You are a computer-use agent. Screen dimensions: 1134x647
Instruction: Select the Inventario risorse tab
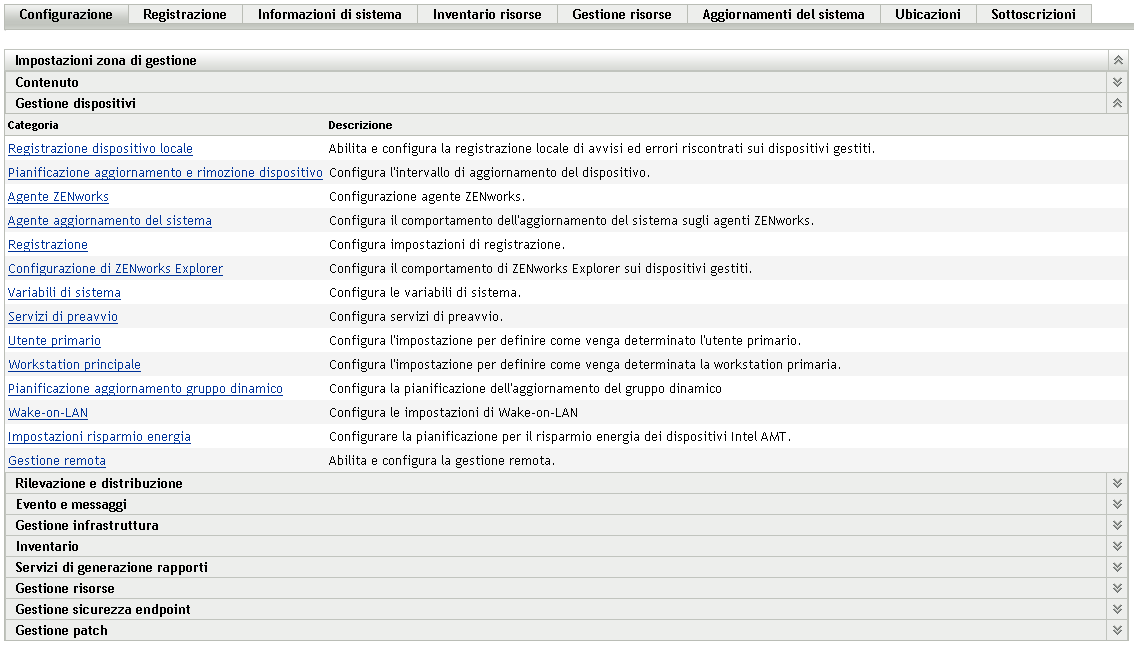click(487, 14)
